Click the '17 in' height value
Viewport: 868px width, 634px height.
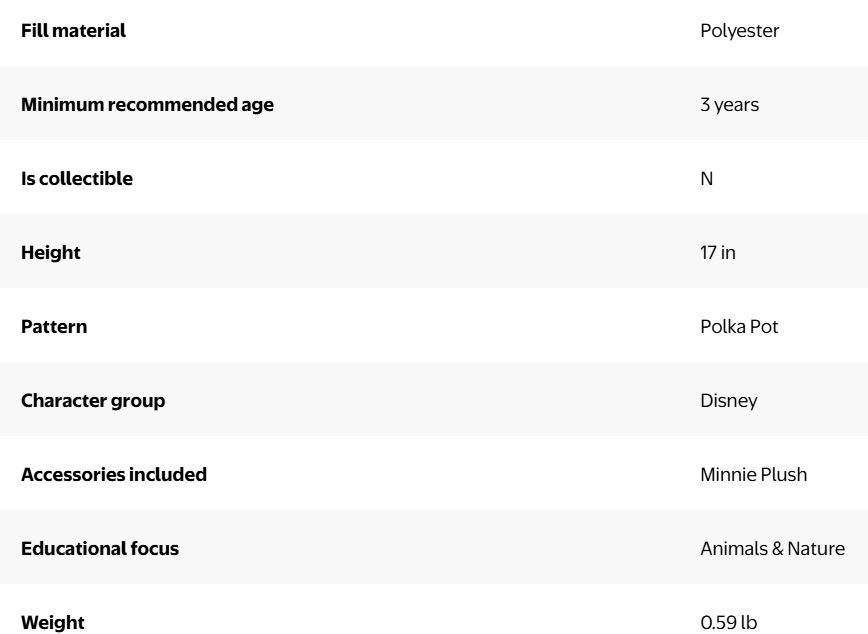[x=717, y=253]
